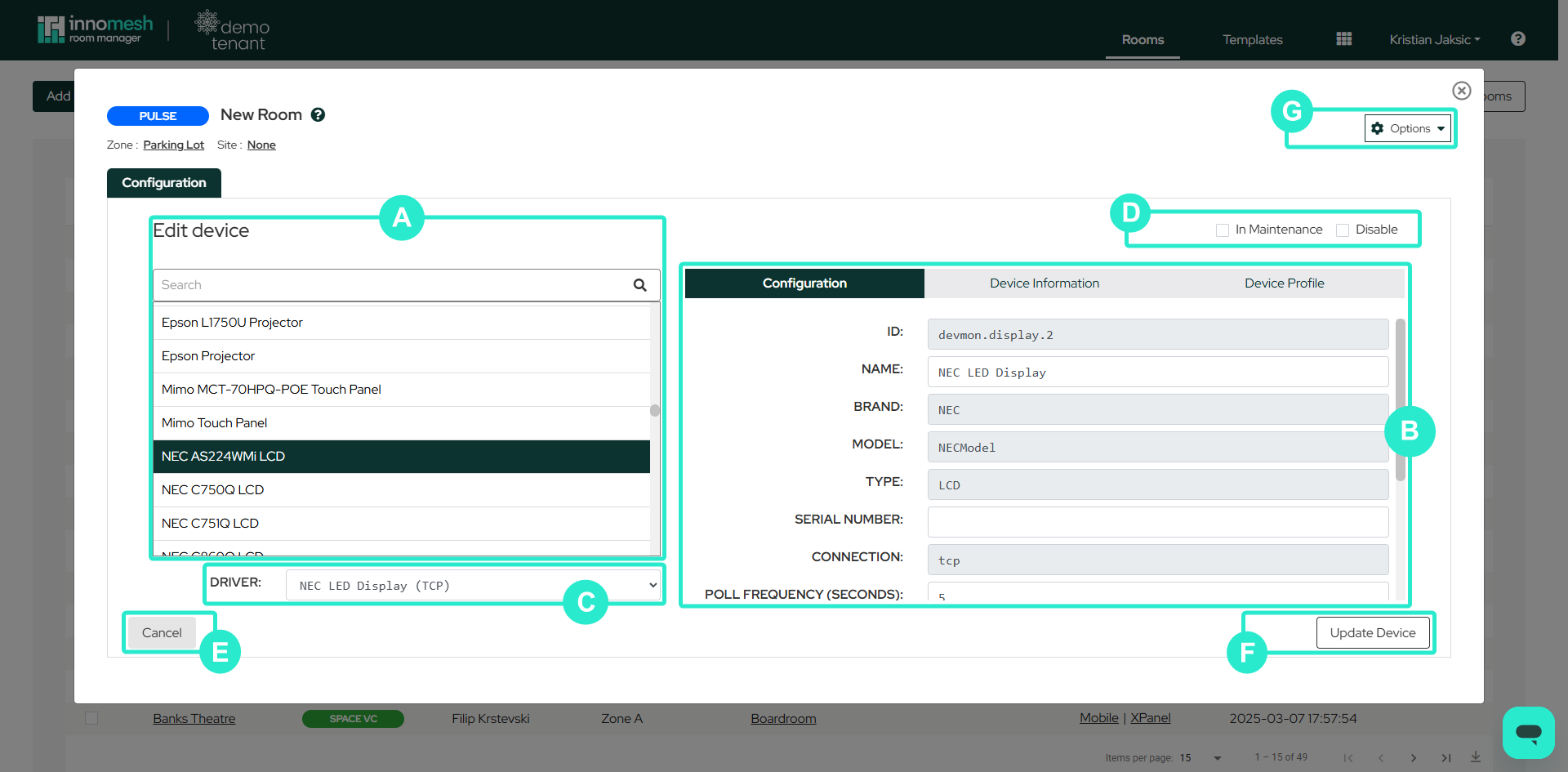Select NEC AS224WMi LCD device
Viewport: 1568px width, 772px height.
pyautogui.click(x=402, y=457)
